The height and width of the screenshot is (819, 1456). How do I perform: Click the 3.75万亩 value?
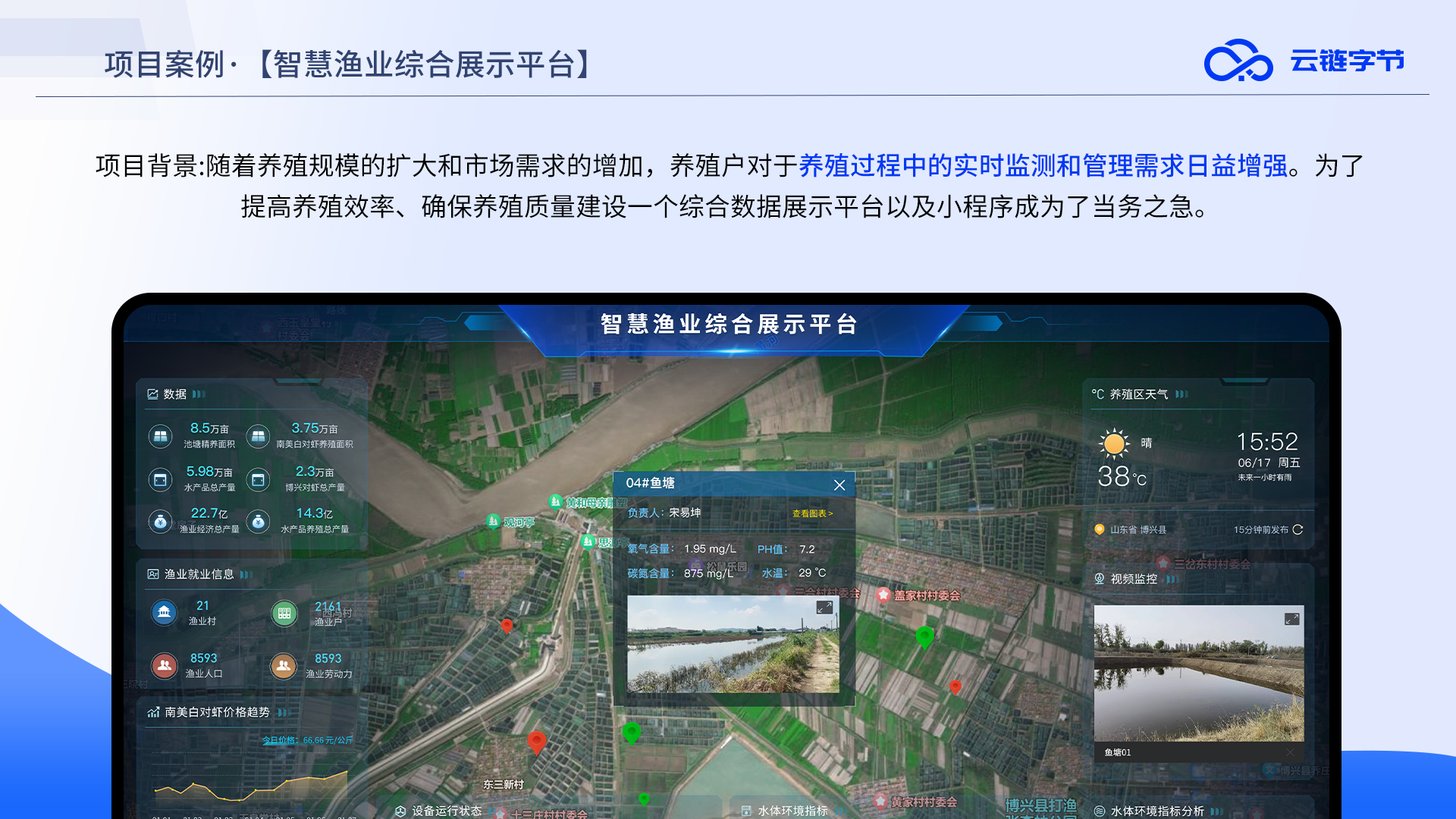(x=314, y=428)
